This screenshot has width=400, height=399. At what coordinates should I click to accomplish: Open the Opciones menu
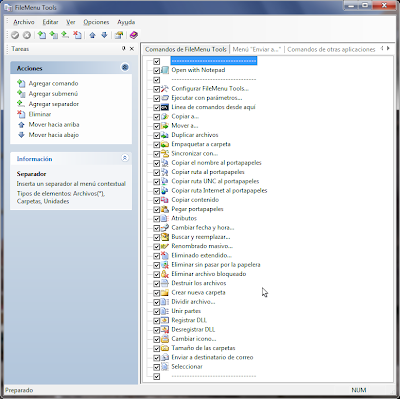(x=96, y=22)
